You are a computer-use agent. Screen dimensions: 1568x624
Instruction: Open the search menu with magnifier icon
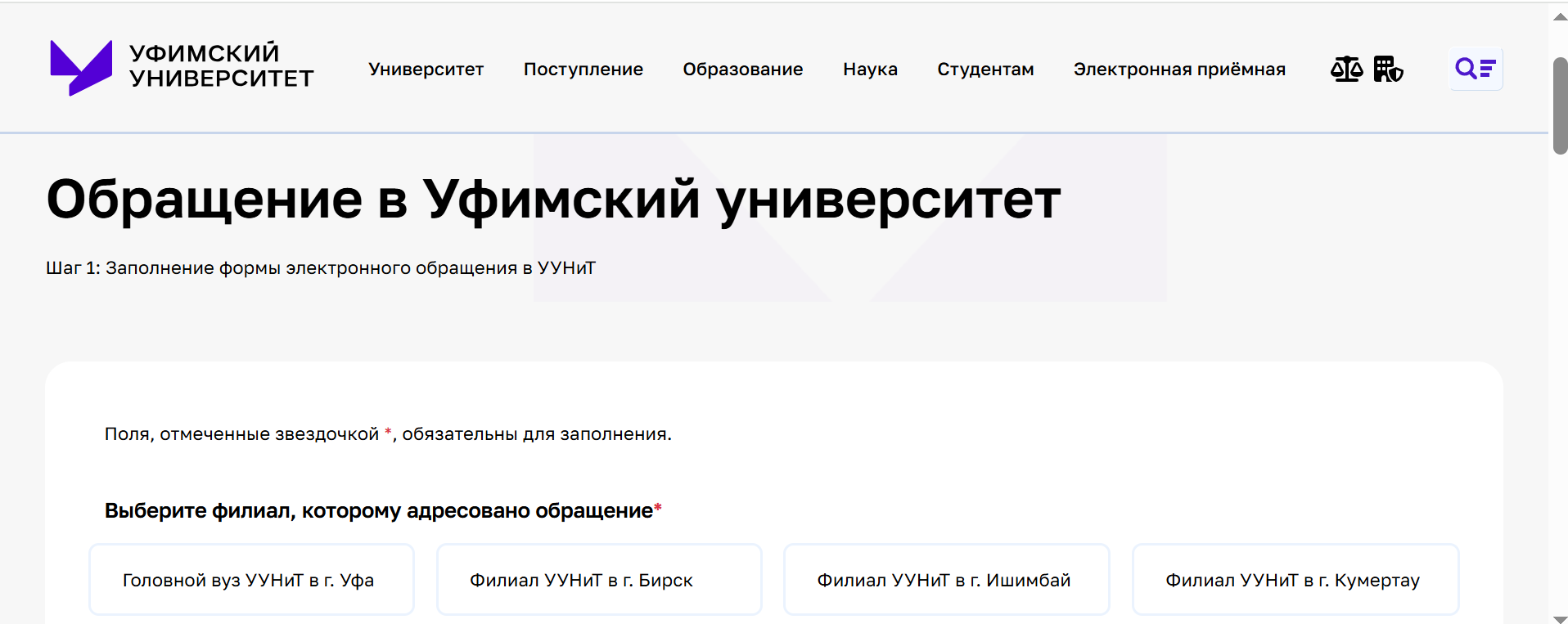1475,69
